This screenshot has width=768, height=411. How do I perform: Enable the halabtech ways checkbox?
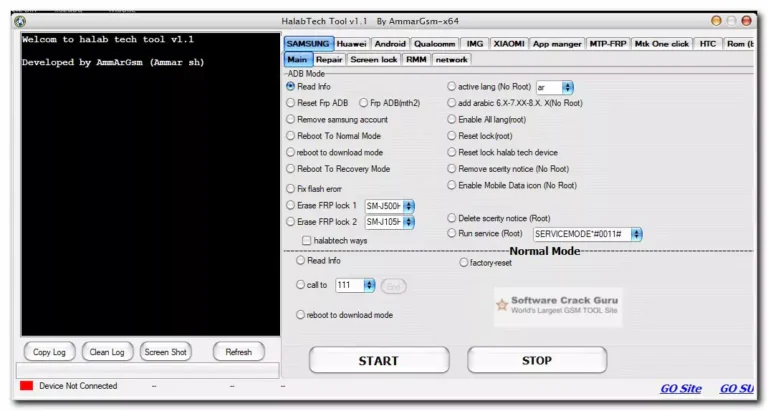click(306, 240)
